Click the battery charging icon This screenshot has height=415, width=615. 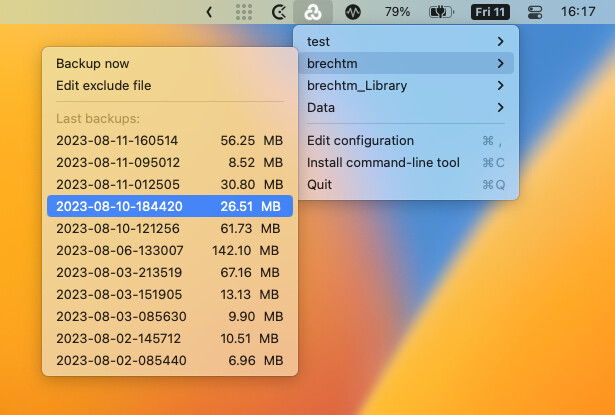coord(441,12)
